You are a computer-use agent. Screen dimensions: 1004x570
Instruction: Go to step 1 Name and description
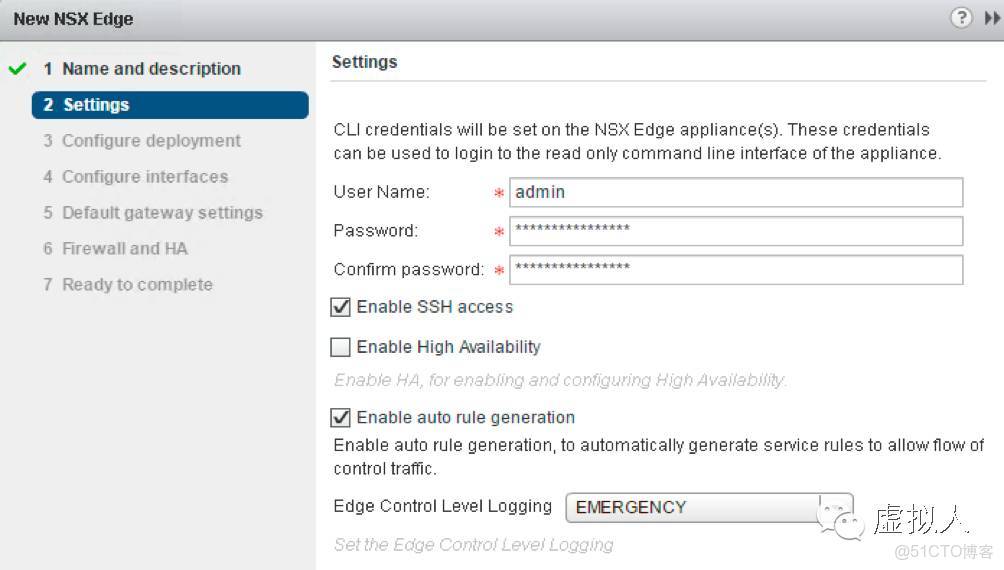[x=151, y=69]
